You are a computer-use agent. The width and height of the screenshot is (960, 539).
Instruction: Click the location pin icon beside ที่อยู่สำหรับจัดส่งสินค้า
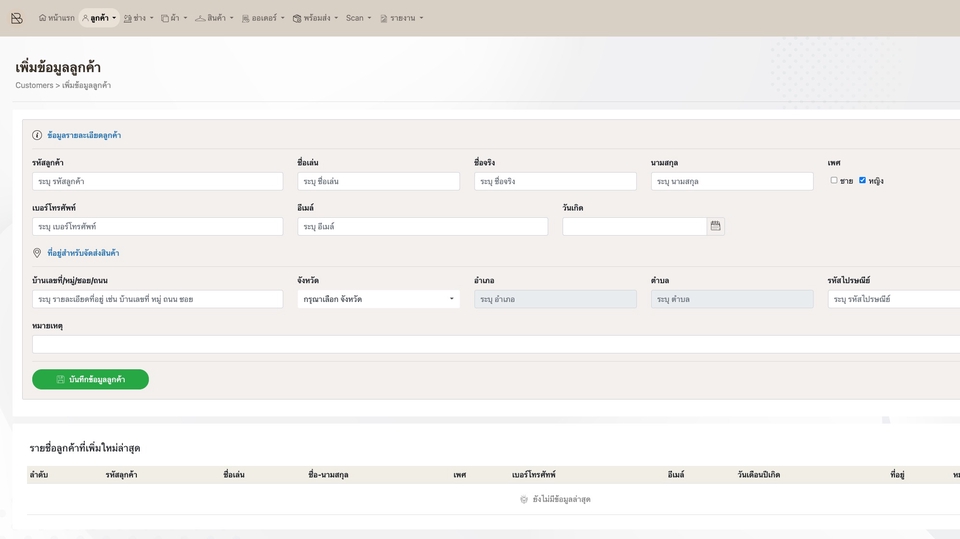tap(37, 254)
